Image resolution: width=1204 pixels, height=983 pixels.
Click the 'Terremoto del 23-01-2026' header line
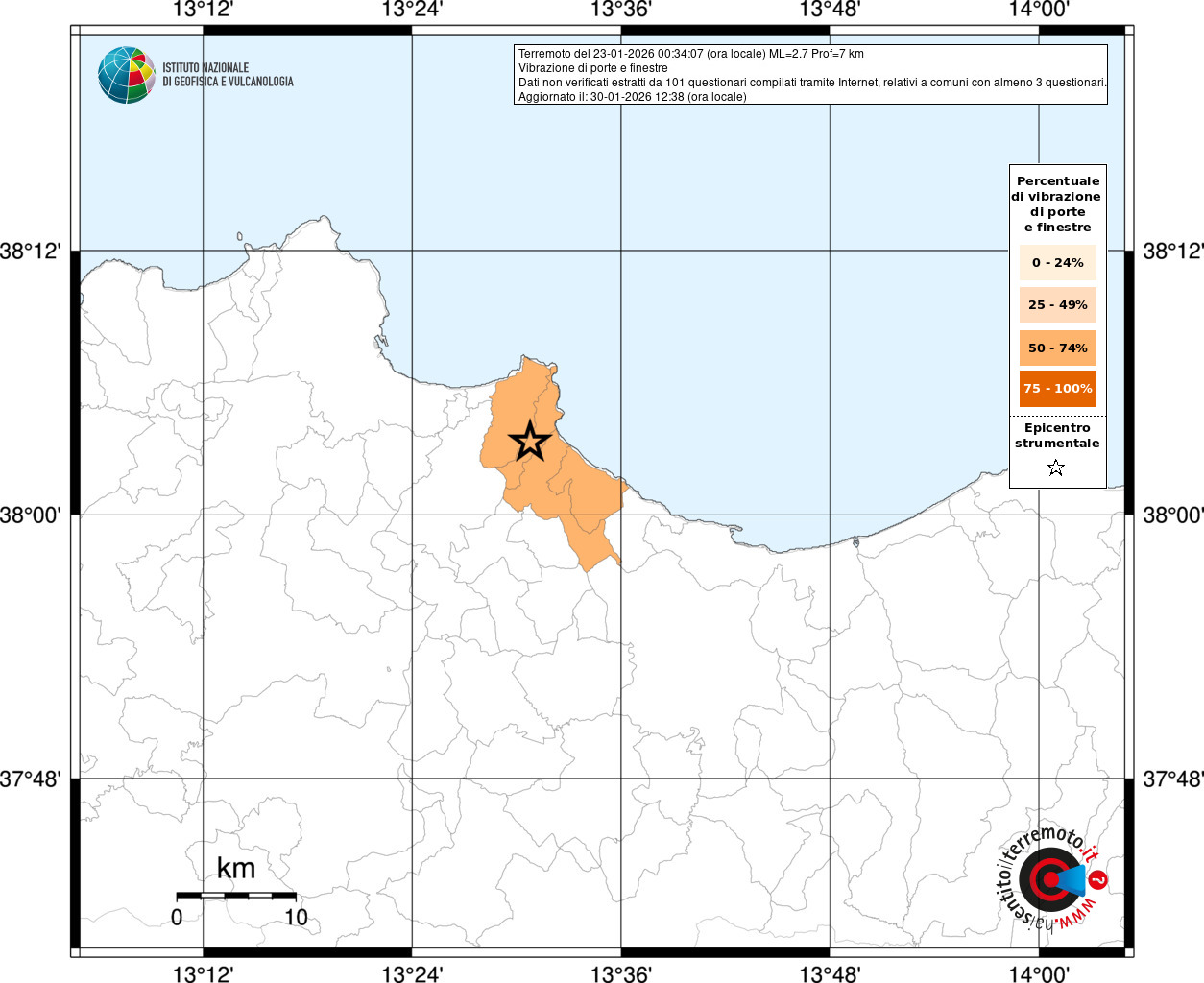(691, 54)
